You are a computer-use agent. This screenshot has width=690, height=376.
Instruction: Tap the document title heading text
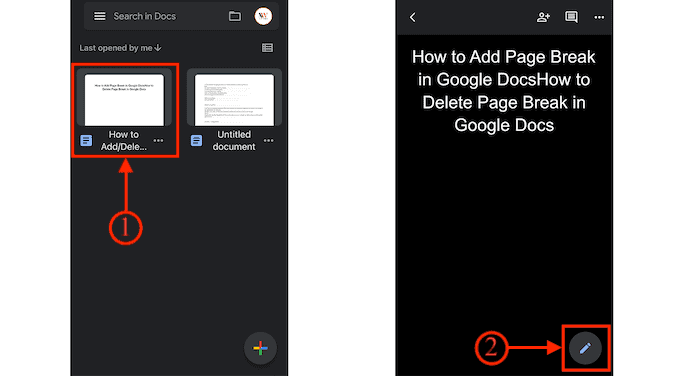point(504,91)
